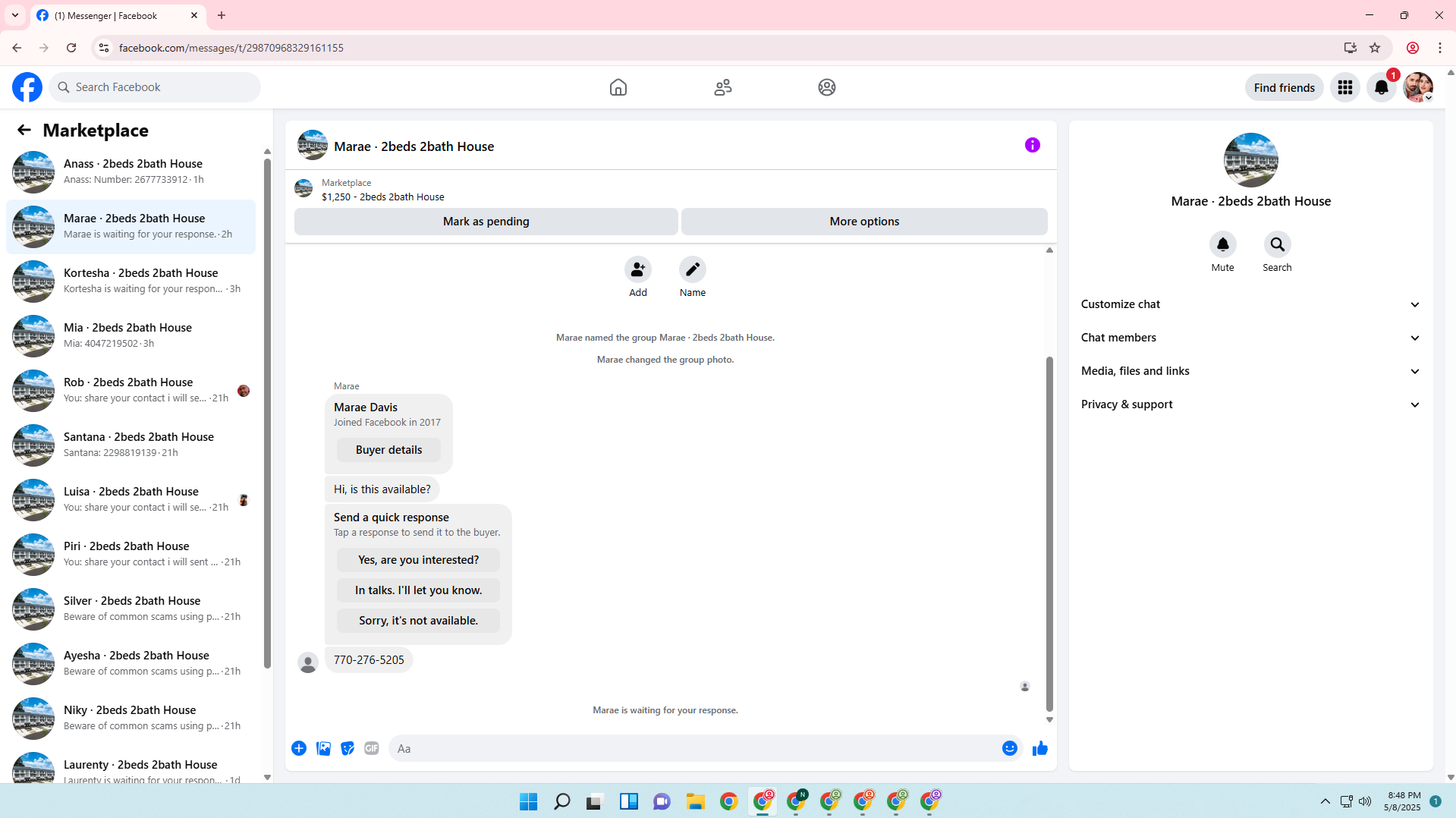Viewport: 1456px width, 818px height.
Task: Click the Facebook logo
Action: point(27,87)
